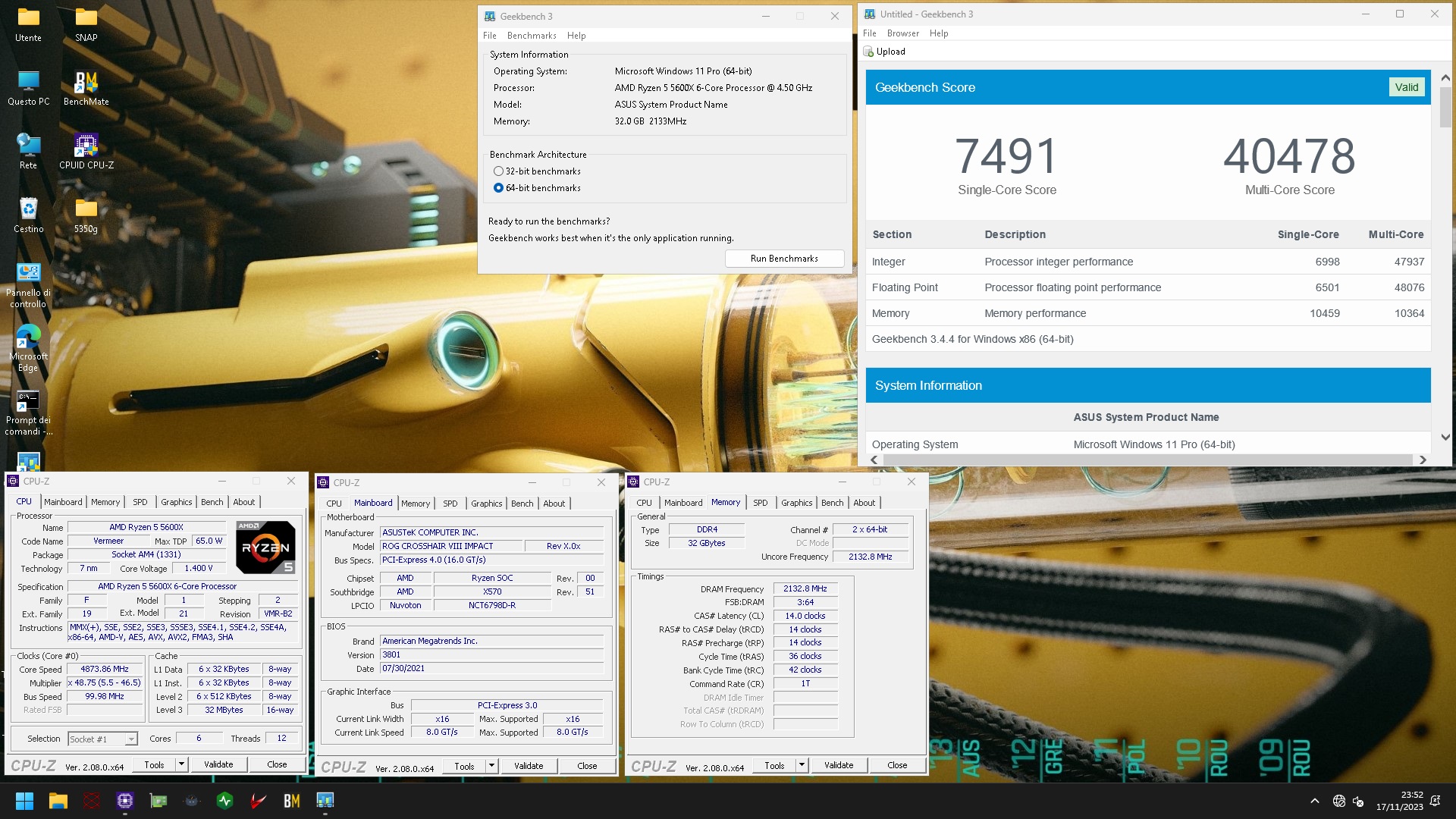The image size is (1456, 819).
Task: Select the 64-bit benchmarks radio button
Action: (x=498, y=188)
